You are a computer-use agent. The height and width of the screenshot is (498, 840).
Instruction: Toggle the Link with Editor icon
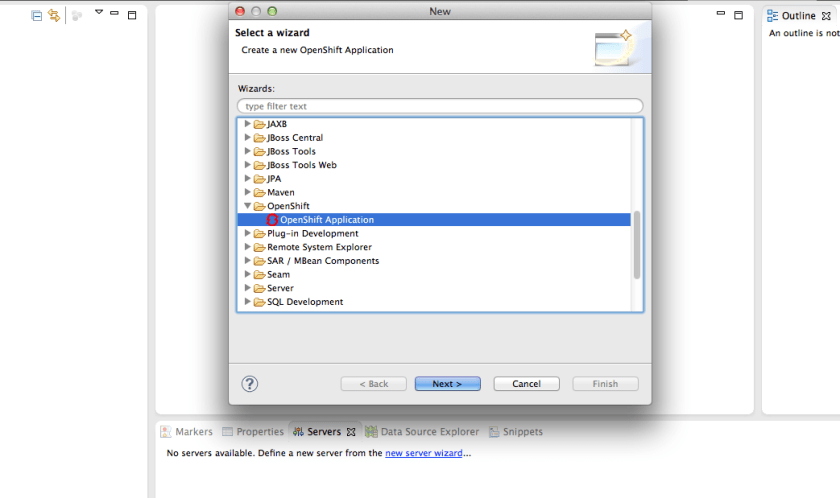coord(54,16)
